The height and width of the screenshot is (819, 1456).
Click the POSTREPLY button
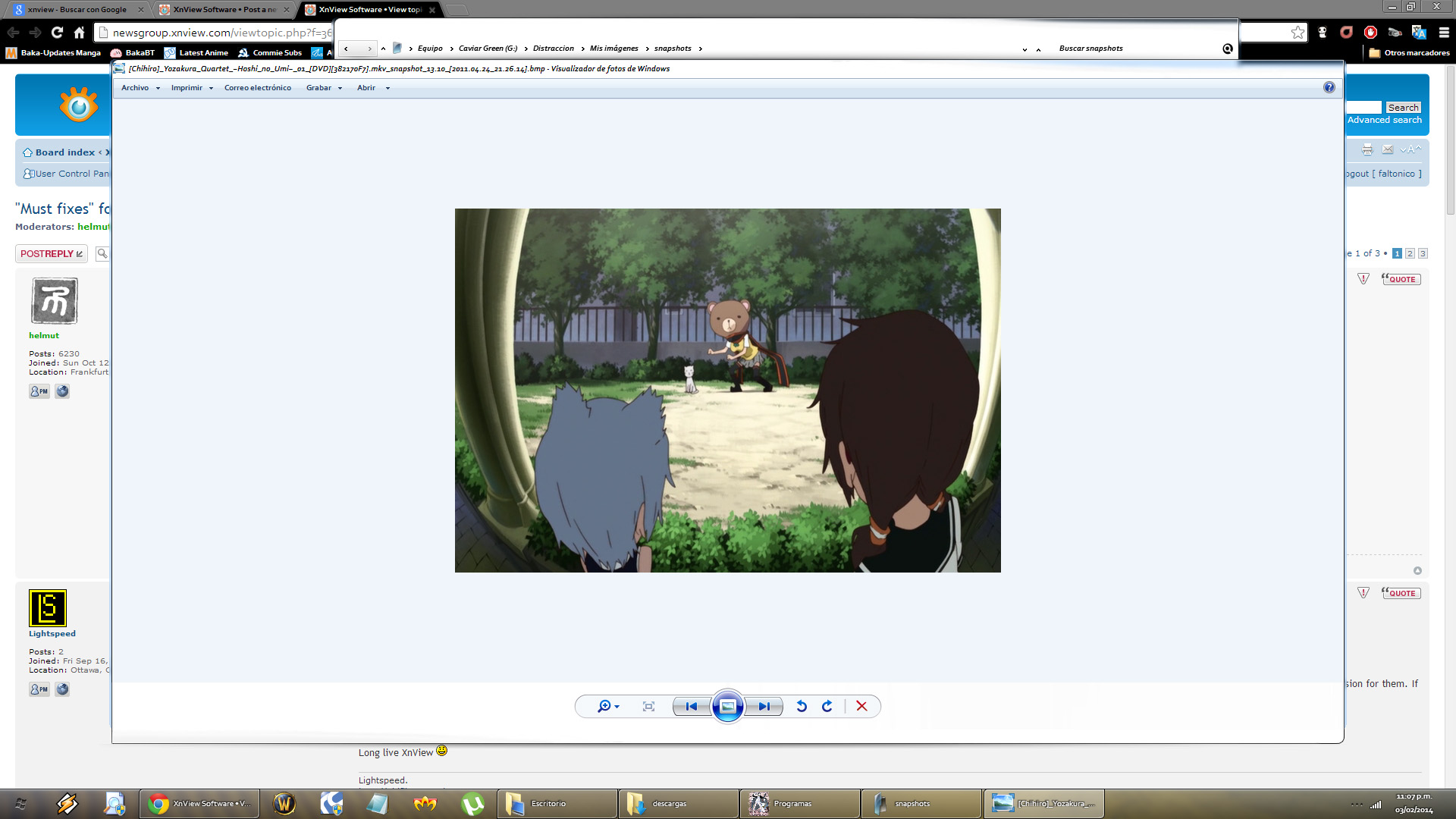point(52,254)
